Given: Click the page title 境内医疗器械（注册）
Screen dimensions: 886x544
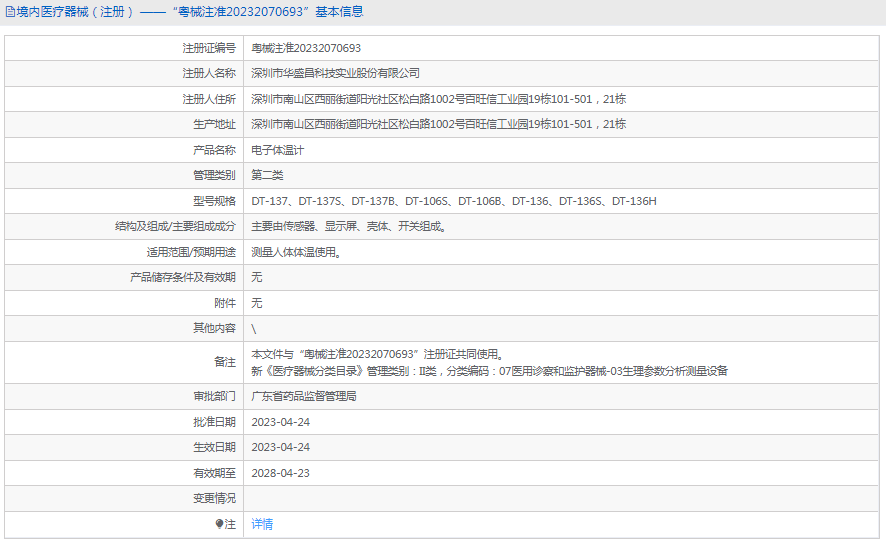Looking at the screenshot, I should coord(76,12).
